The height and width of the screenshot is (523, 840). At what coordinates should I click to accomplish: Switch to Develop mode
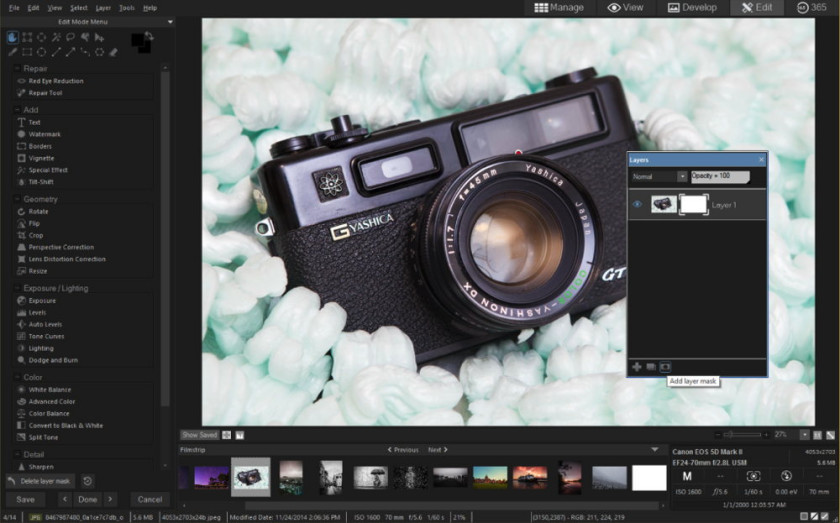[692, 8]
